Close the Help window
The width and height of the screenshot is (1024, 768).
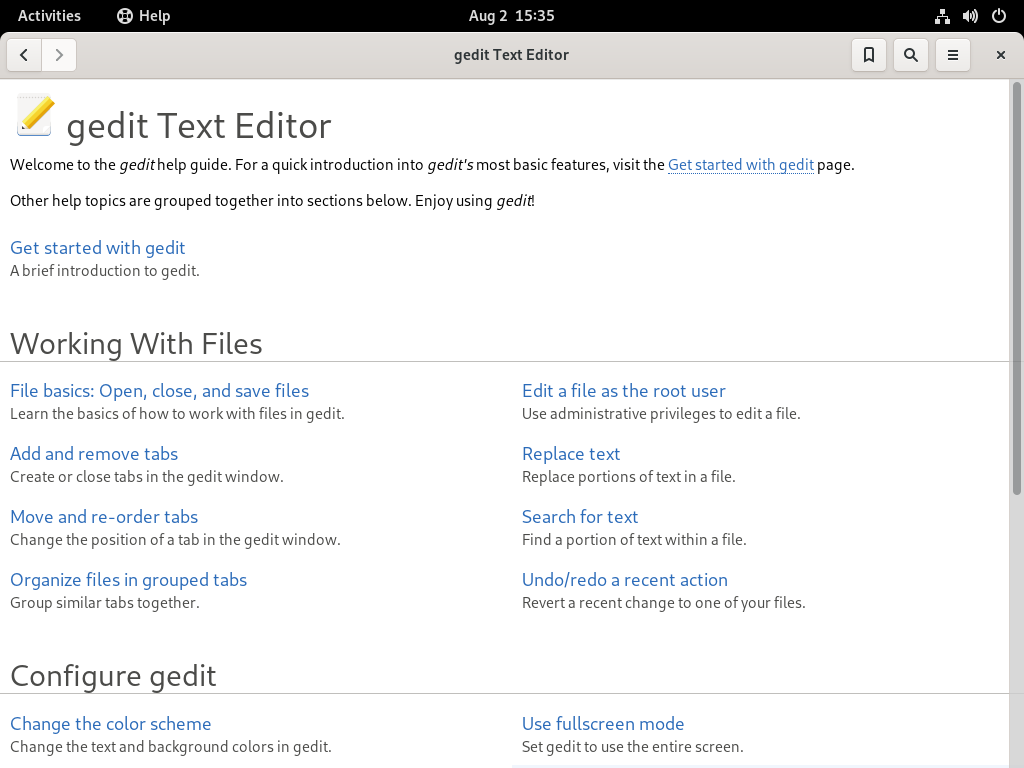pyautogui.click(x=1000, y=55)
